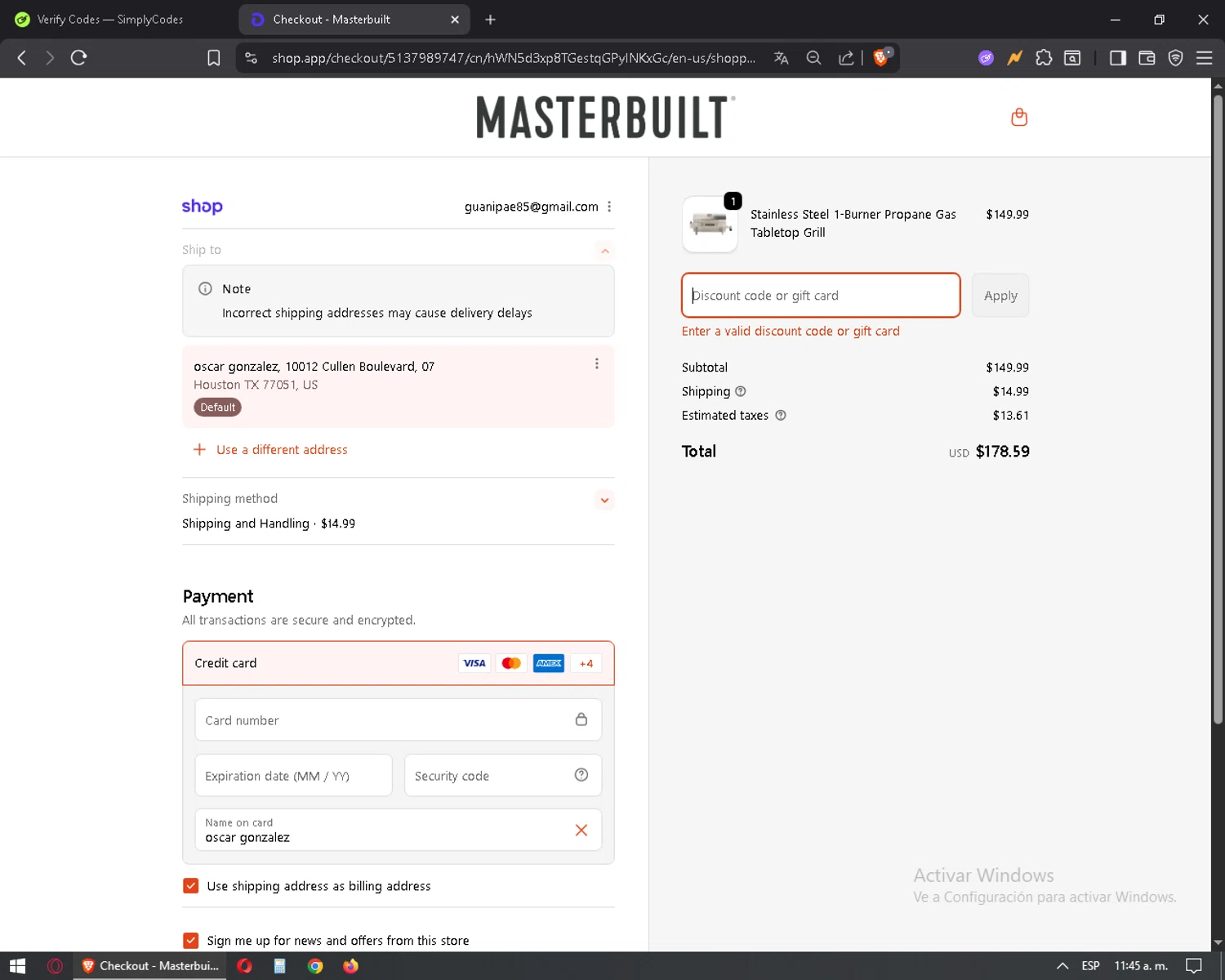Expand the Shipping method section
The image size is (1225, 980).
(604, 500)
